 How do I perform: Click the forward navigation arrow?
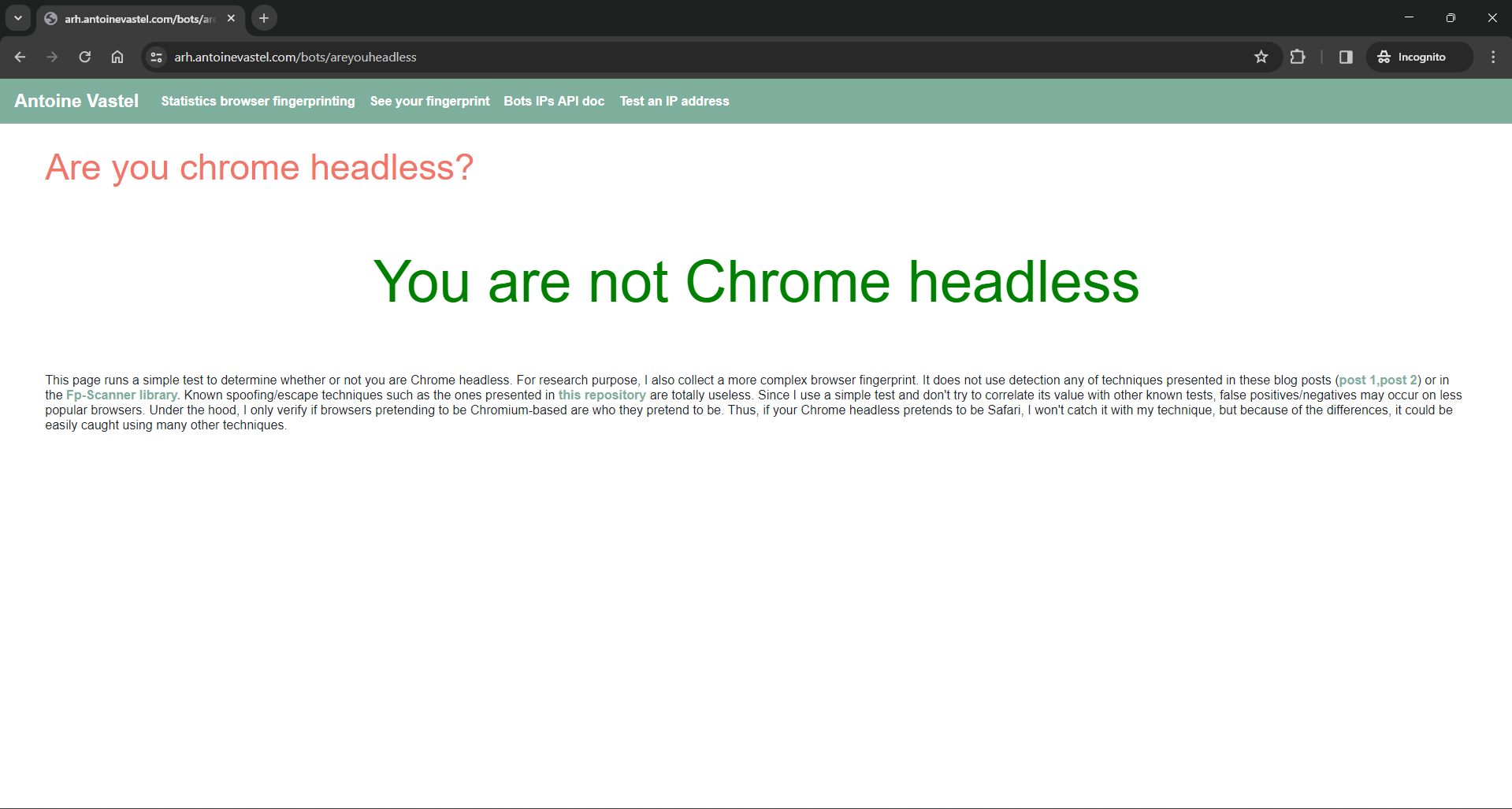(x=52, y=57)
